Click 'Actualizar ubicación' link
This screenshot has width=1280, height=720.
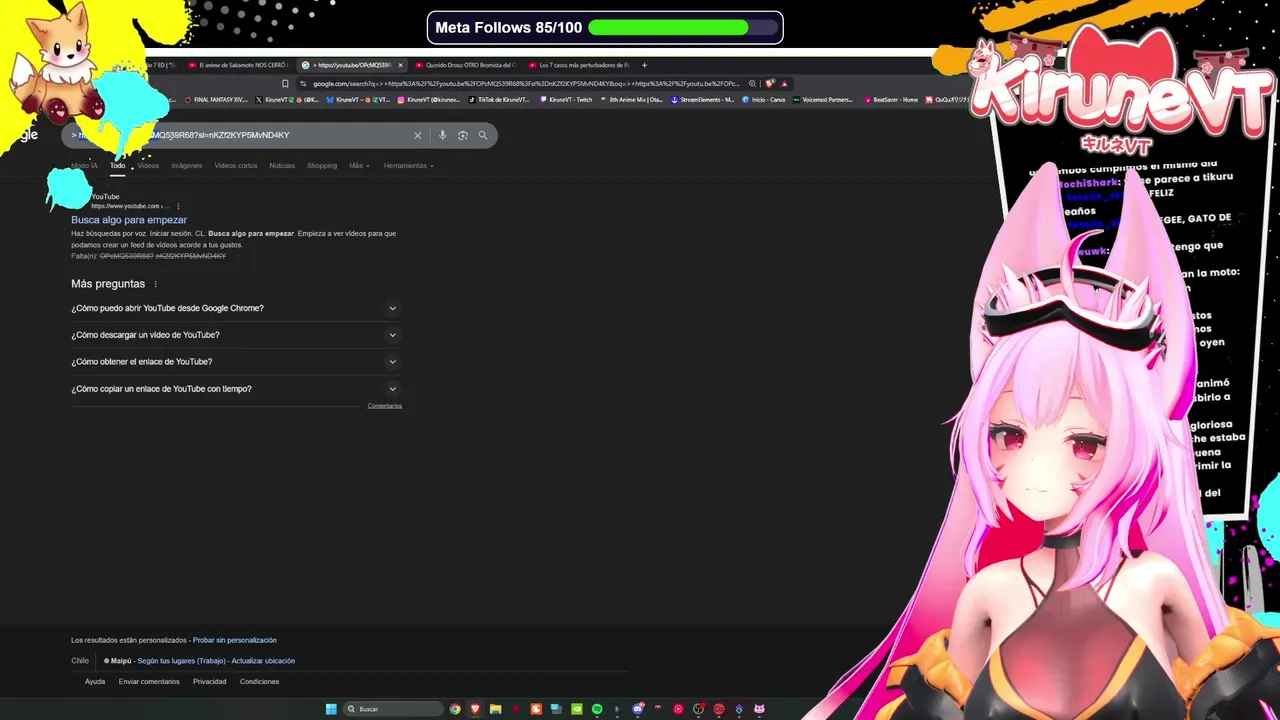[x=263, y=661]
